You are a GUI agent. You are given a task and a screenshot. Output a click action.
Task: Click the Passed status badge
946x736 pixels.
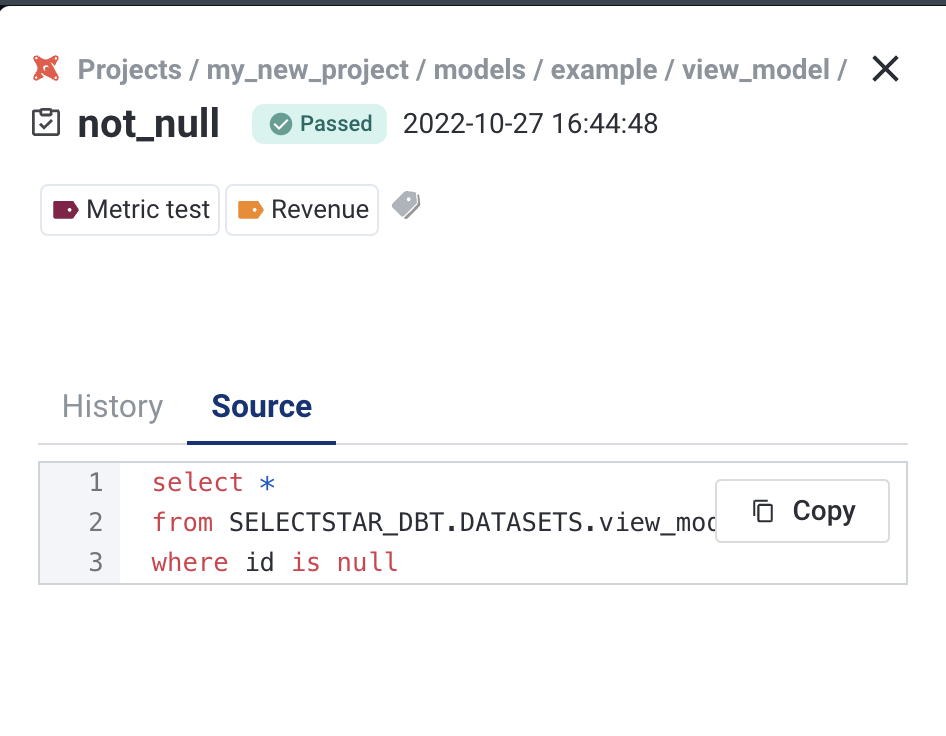tap(319, 124)
